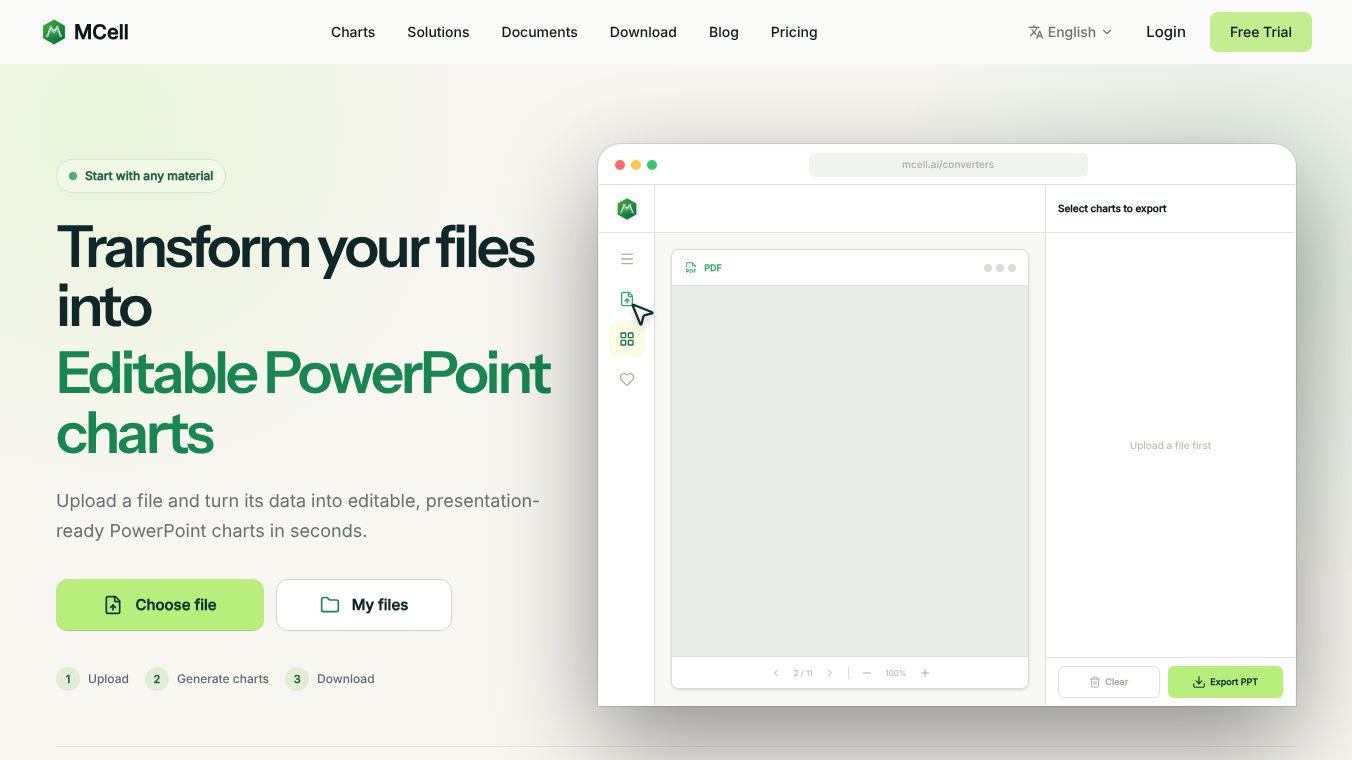Click the Export PPT button
Viewport: 1352px width, 760px height.
point(1225,682)
